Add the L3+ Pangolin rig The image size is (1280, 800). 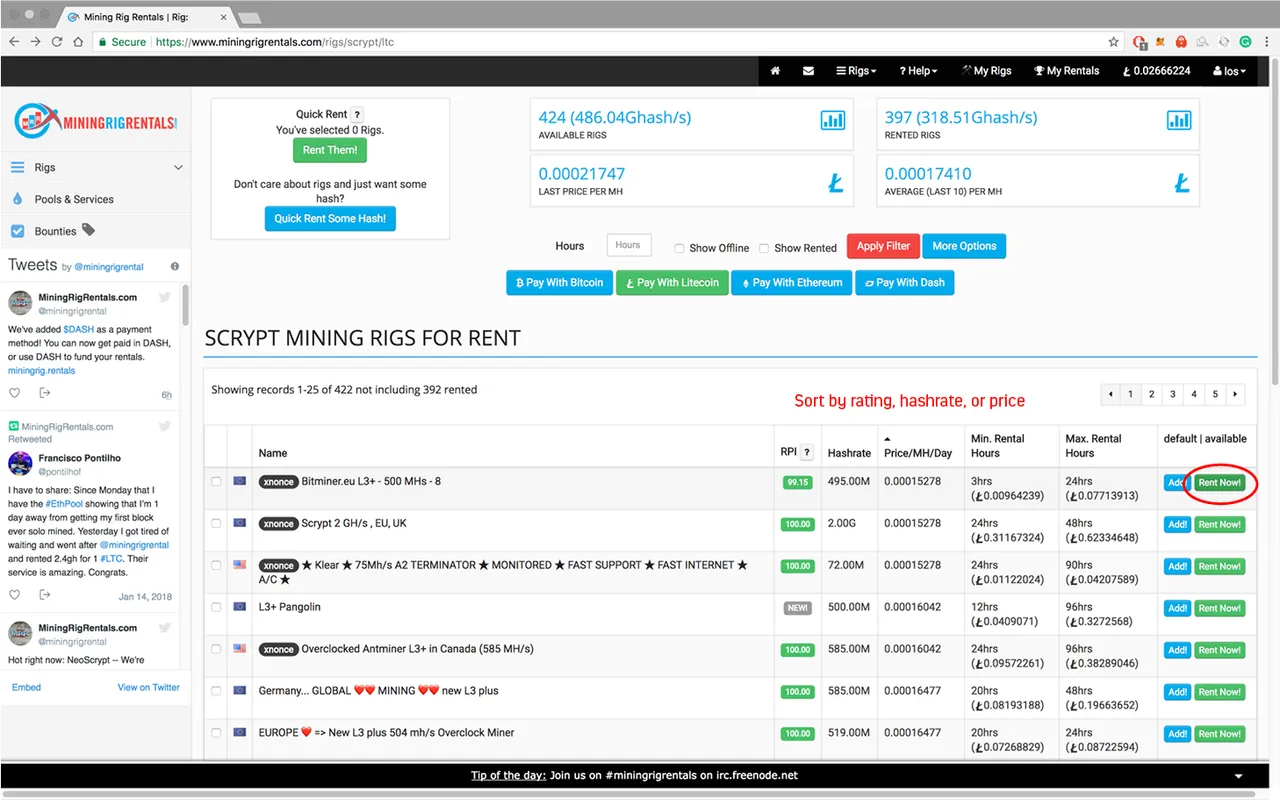(x=1177, y=608)
